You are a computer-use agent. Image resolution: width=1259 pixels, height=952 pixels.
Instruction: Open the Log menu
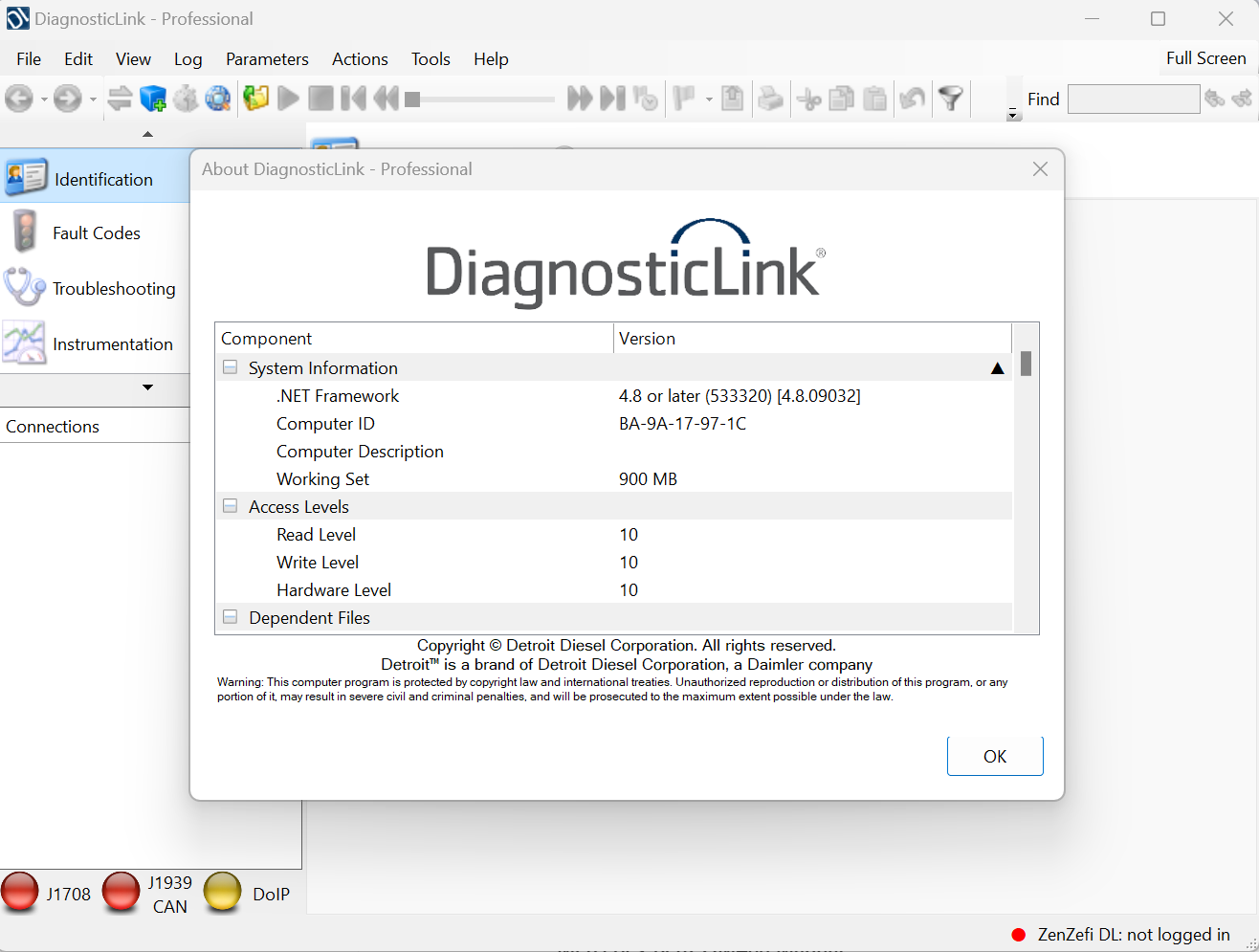point(188,59)
